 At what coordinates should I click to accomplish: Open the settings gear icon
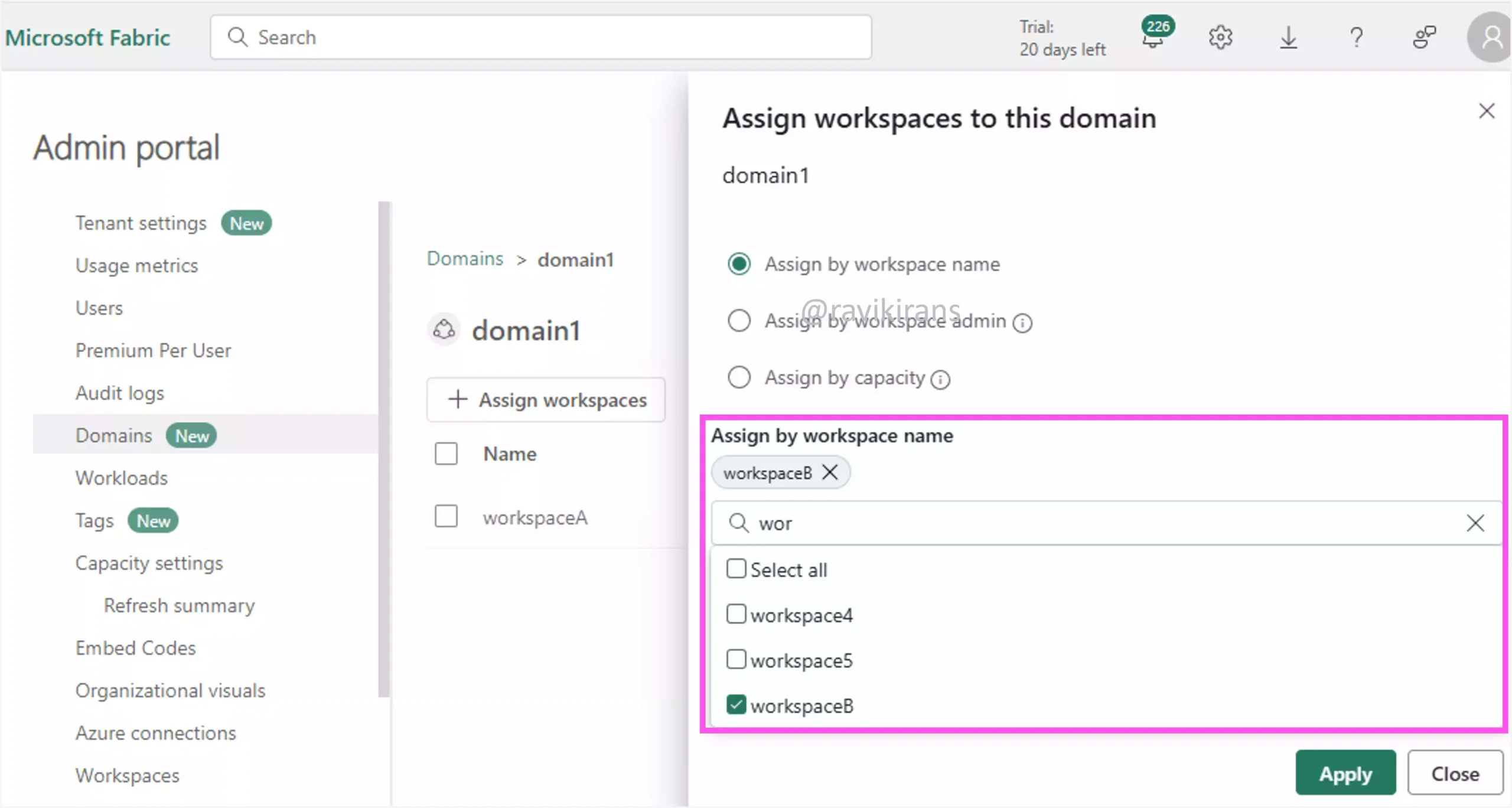[x=1220, y=37]
